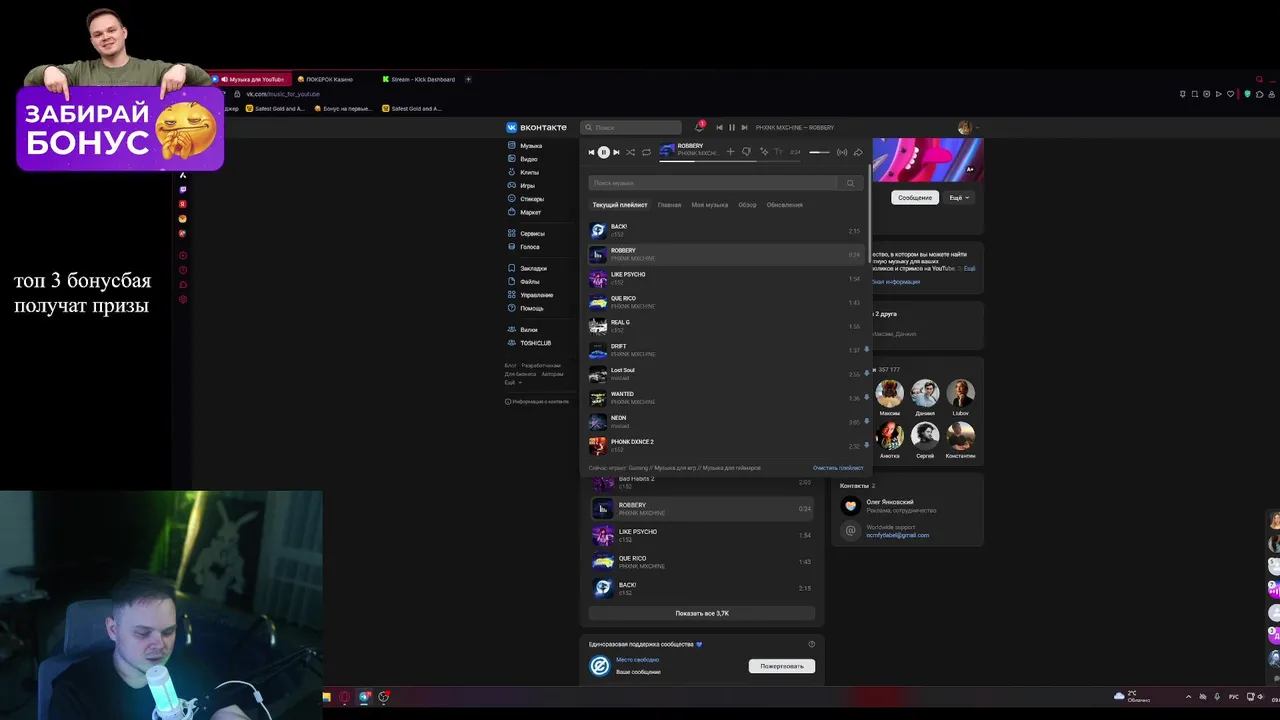Expand the Ещё dropdown beside Сообщение
This screenshot has height=720, width=1280.
pos(959,198)
